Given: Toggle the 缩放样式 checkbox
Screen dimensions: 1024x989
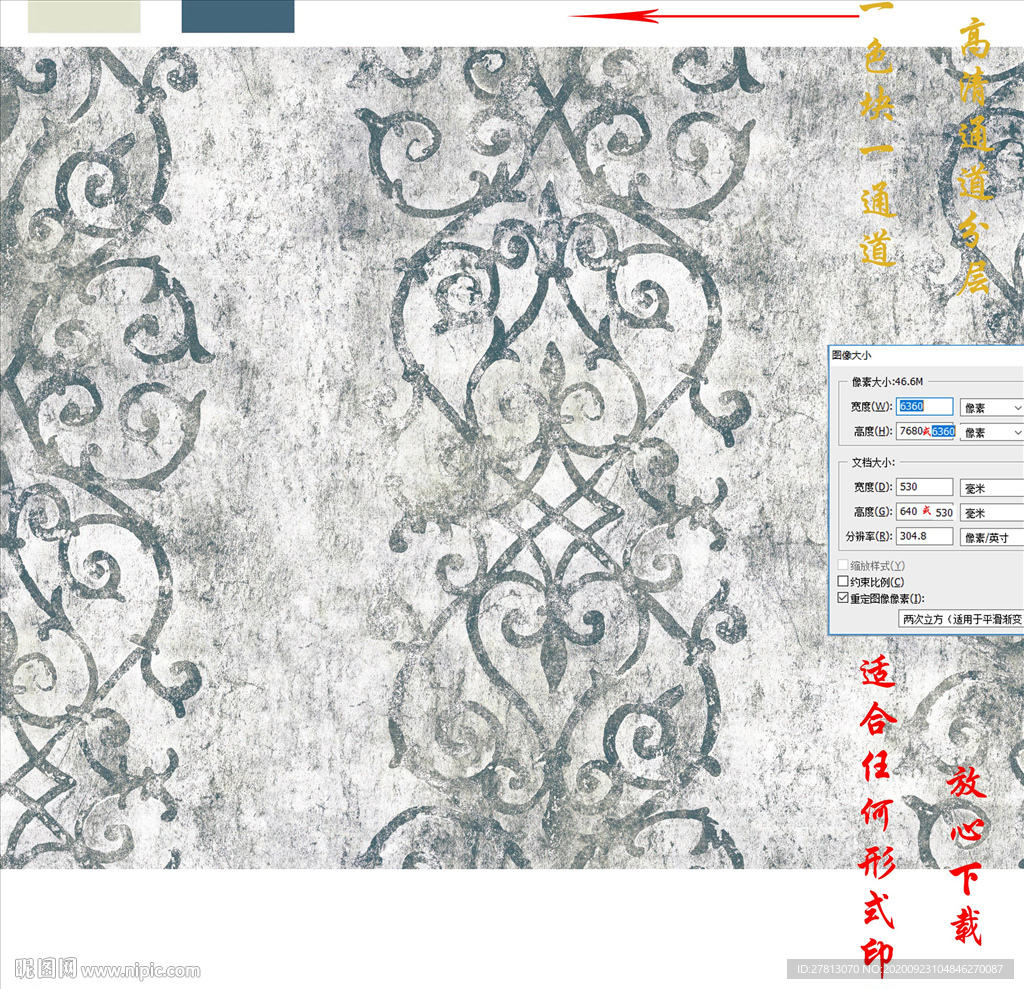Looking at the screenshot, I should [842, 566].
